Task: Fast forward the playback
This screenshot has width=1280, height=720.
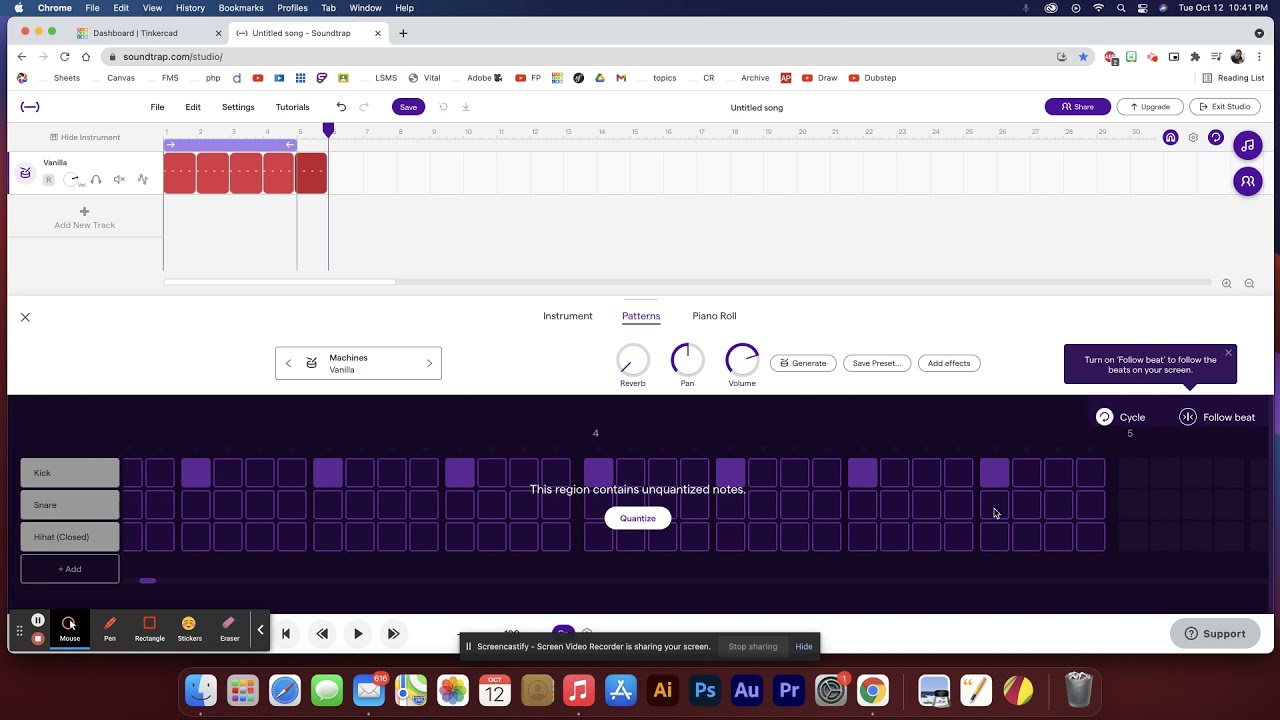Action: tap(394, 633)
